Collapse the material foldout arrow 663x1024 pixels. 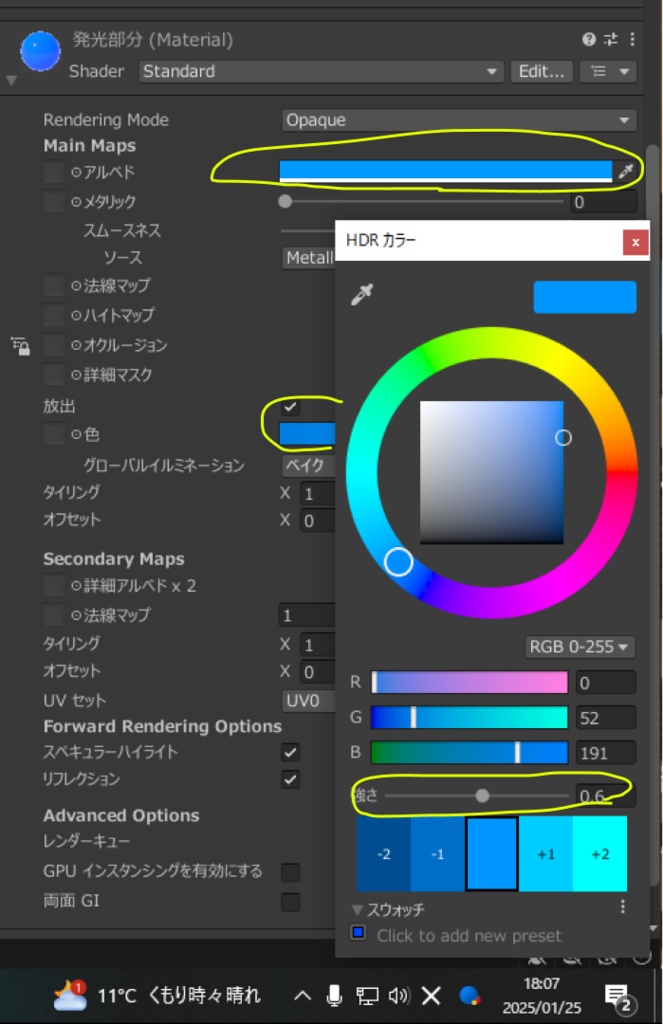(11, 80)
